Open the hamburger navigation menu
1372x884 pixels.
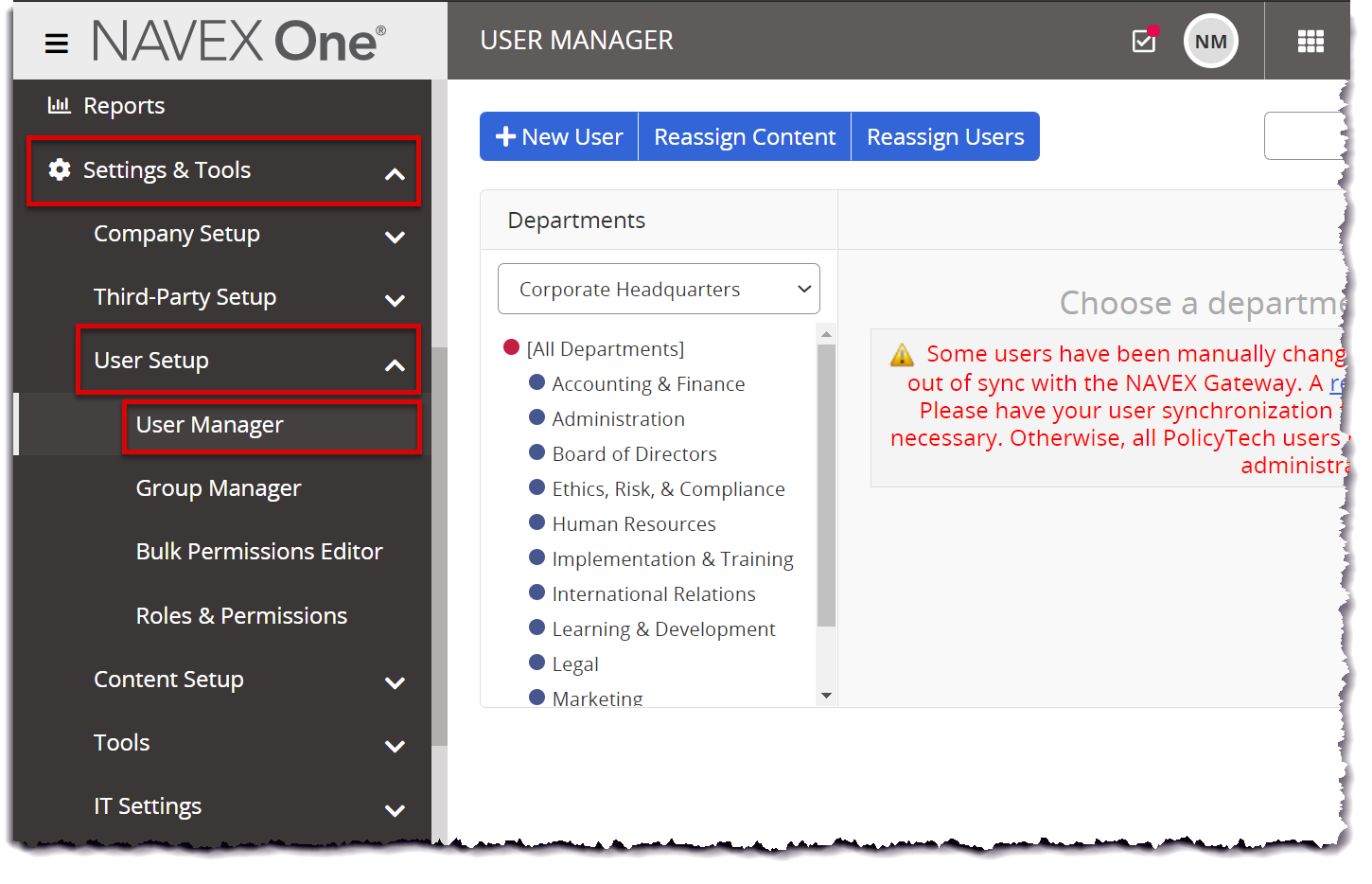click(56, 43)
